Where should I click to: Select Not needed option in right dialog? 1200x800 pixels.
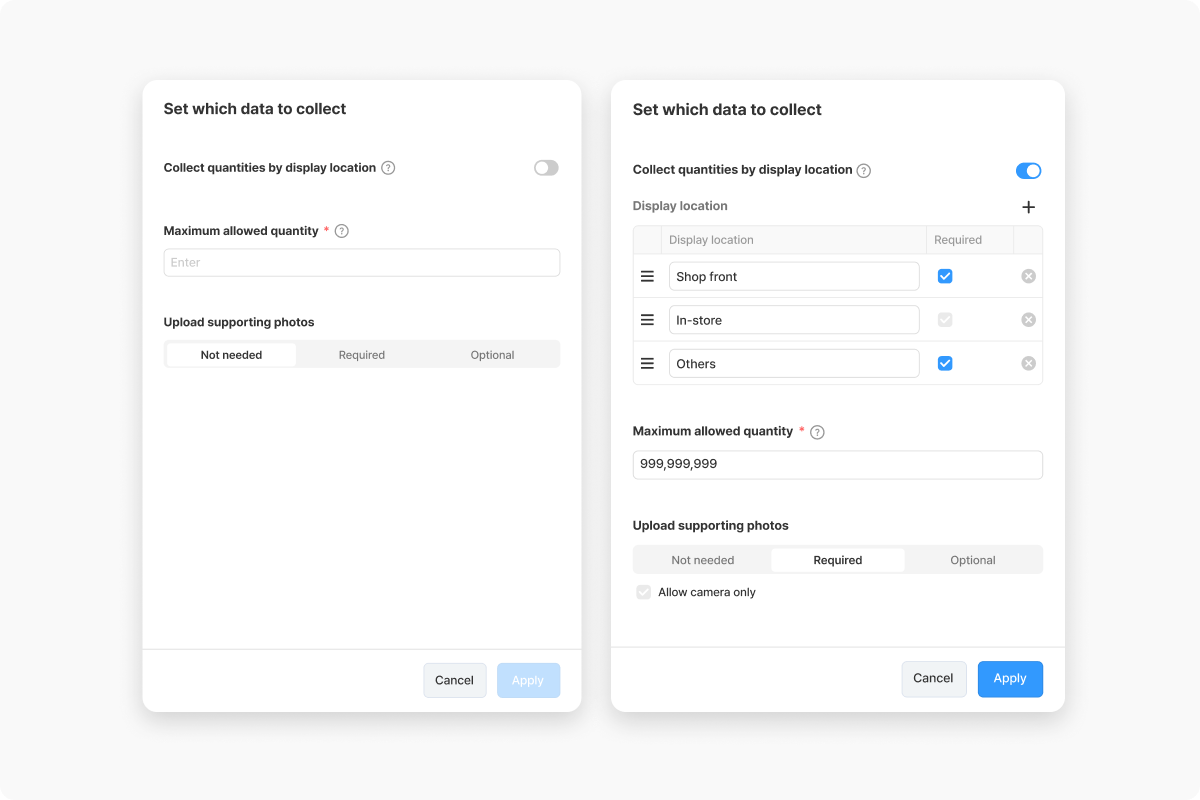click(x=703, y=560)
